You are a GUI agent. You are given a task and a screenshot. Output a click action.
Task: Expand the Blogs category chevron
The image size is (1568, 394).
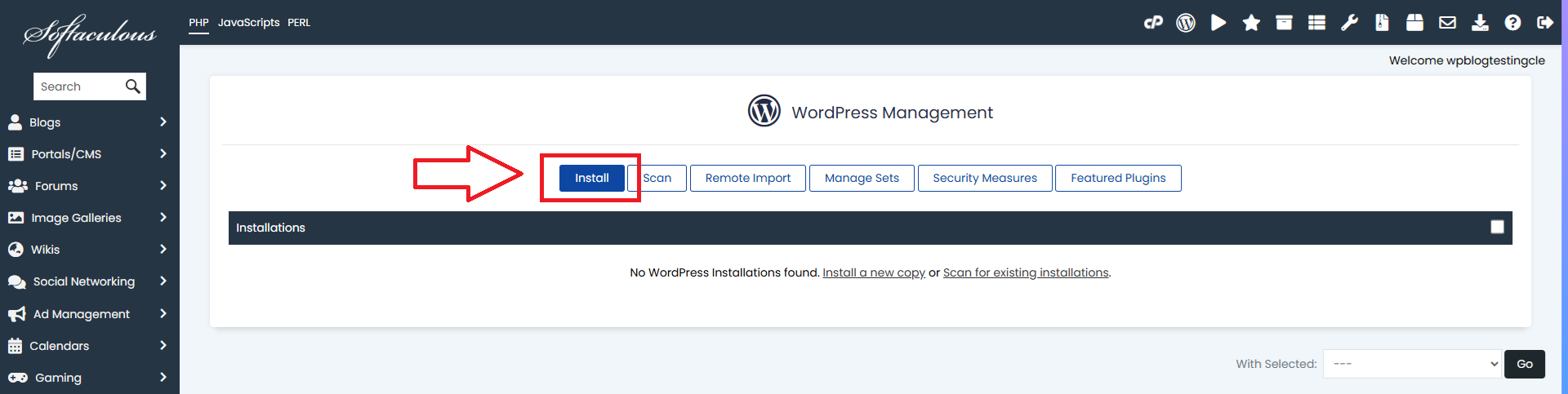(163, 122)
